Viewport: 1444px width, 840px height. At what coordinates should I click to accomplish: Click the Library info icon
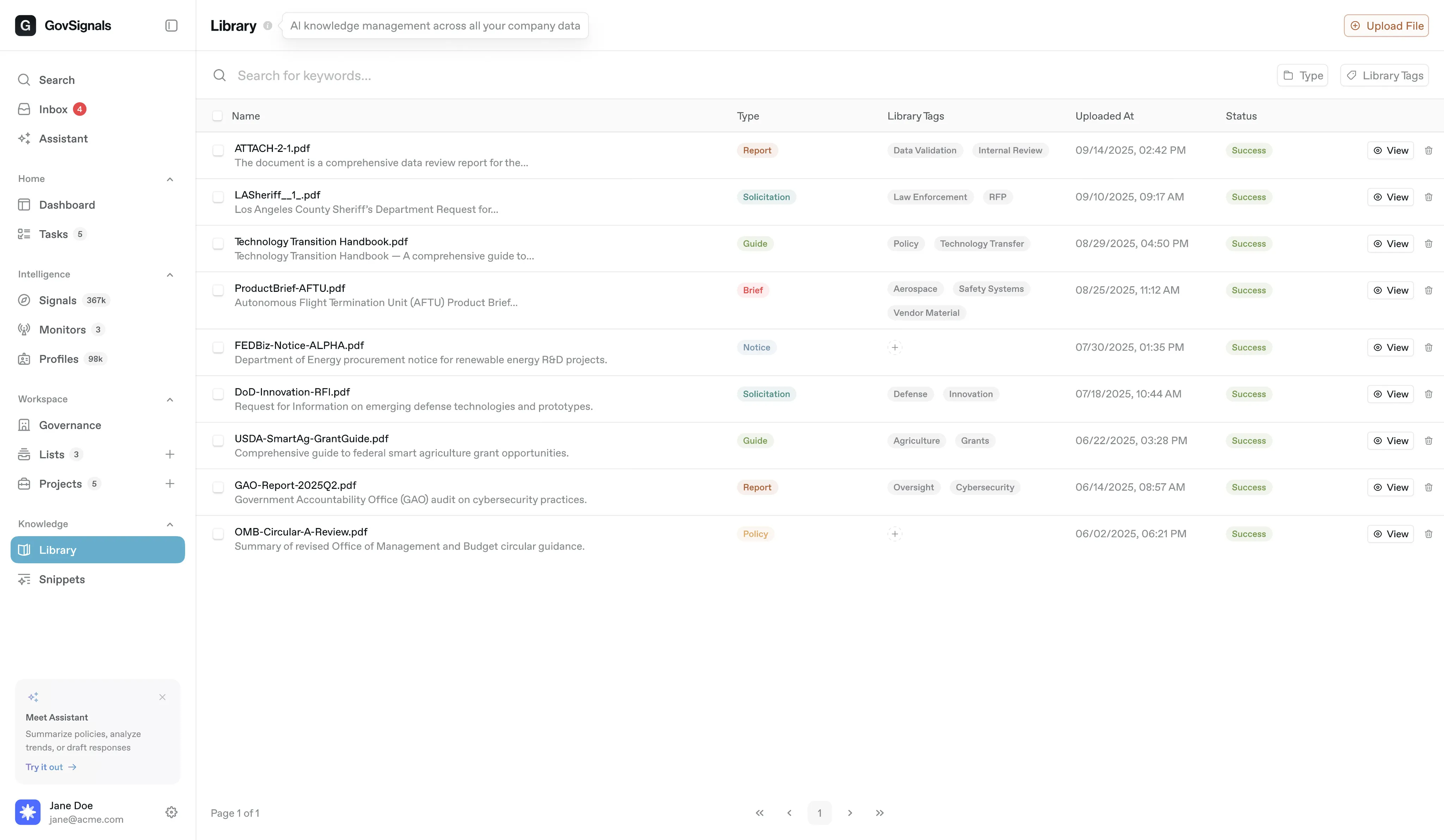point(268,26)
